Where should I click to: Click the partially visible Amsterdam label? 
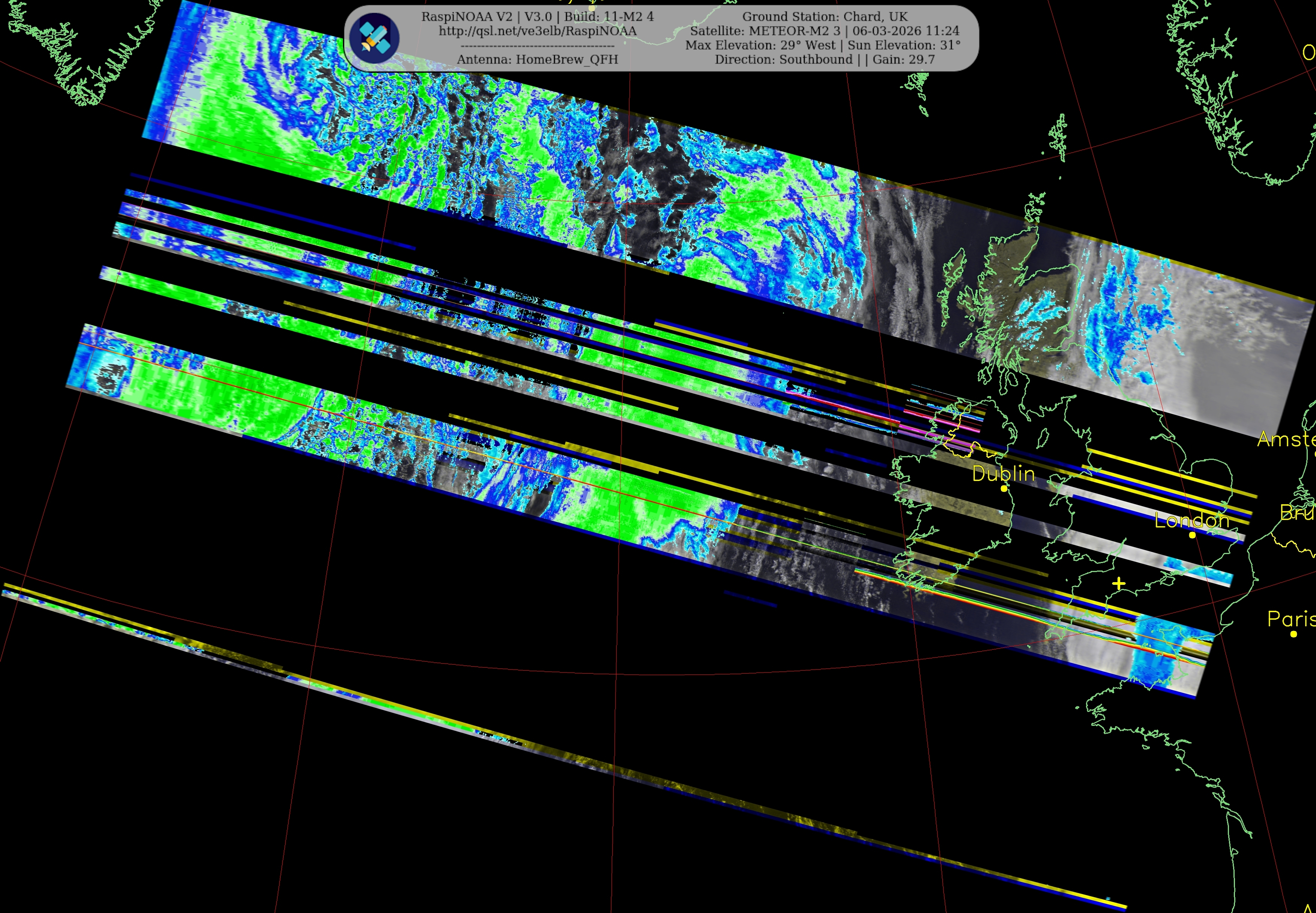tap(1286, 439)
